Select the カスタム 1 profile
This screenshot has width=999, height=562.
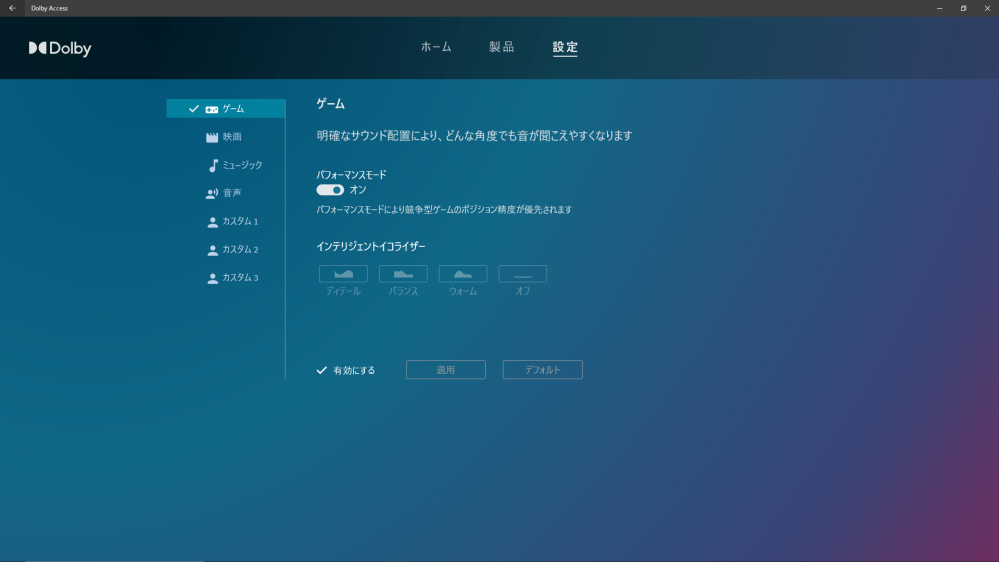(x=226, y=221)
